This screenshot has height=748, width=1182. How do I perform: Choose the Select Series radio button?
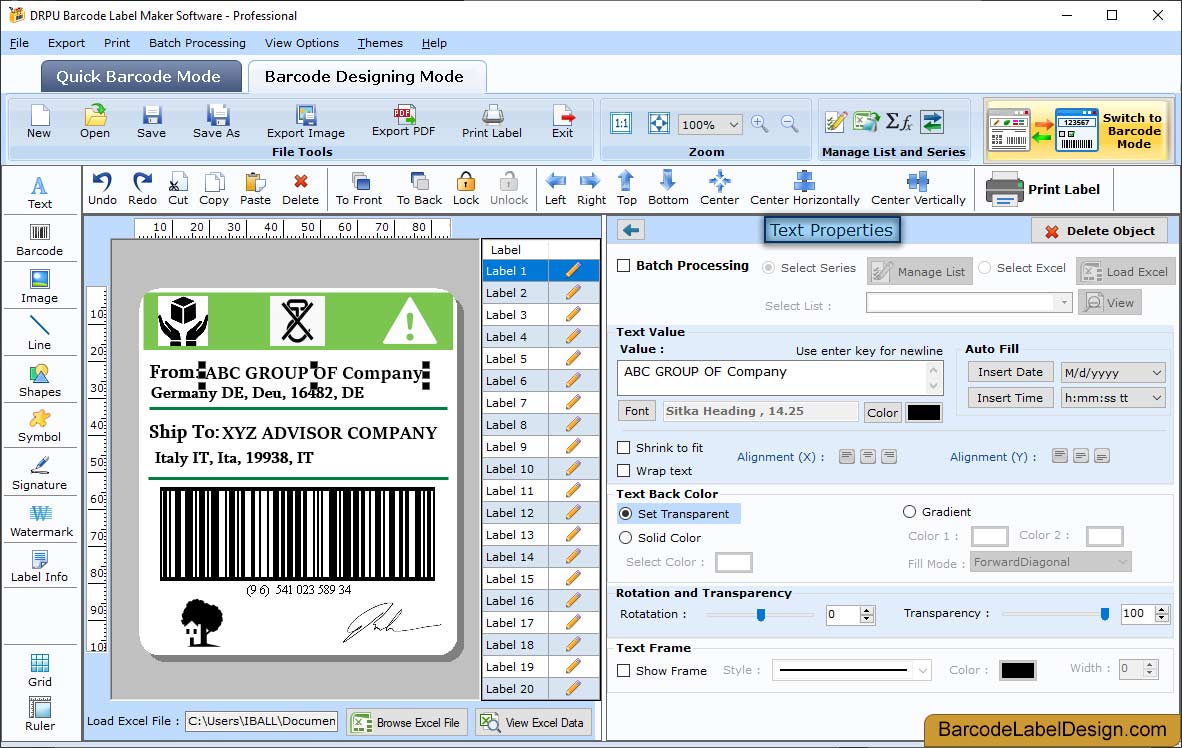click(768, 268)
